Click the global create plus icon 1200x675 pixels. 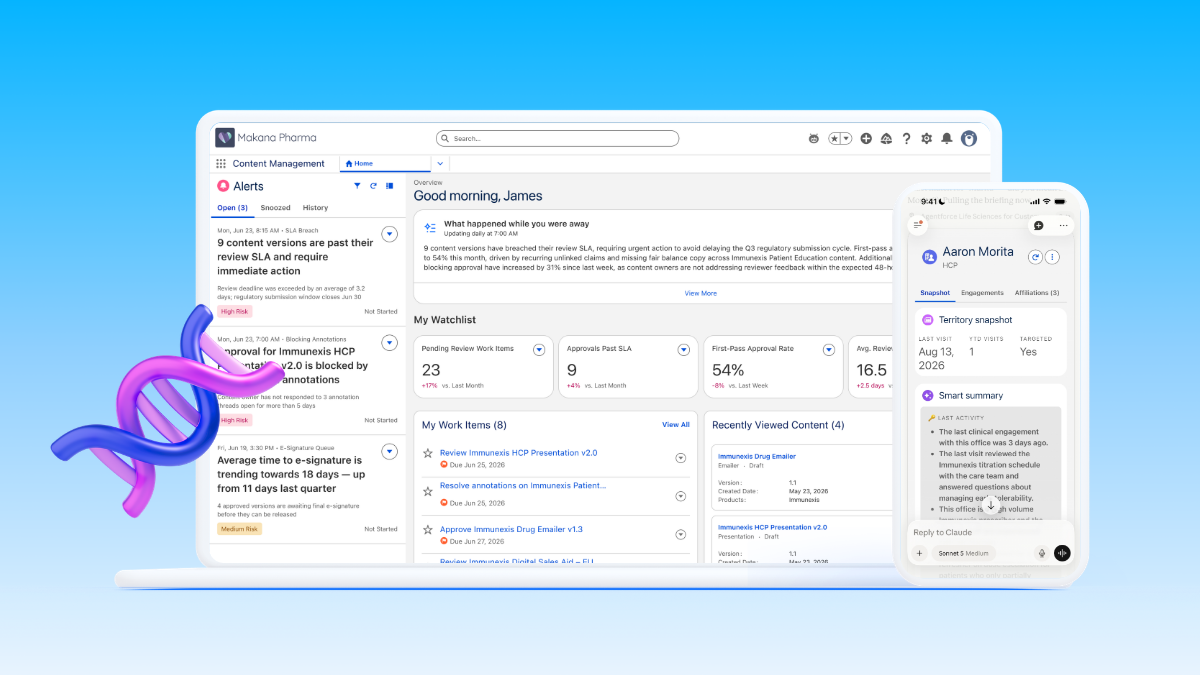pos(866,139)
